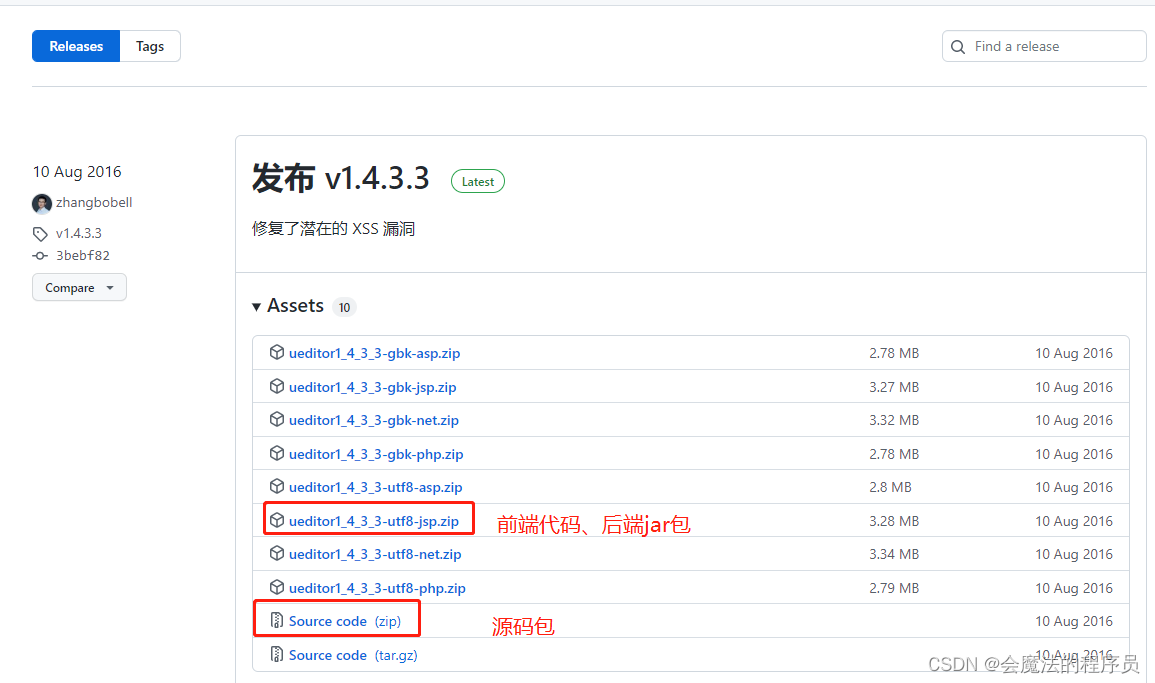
Task: Click package icon for gbk-net.zip
Action: (277, 419)
